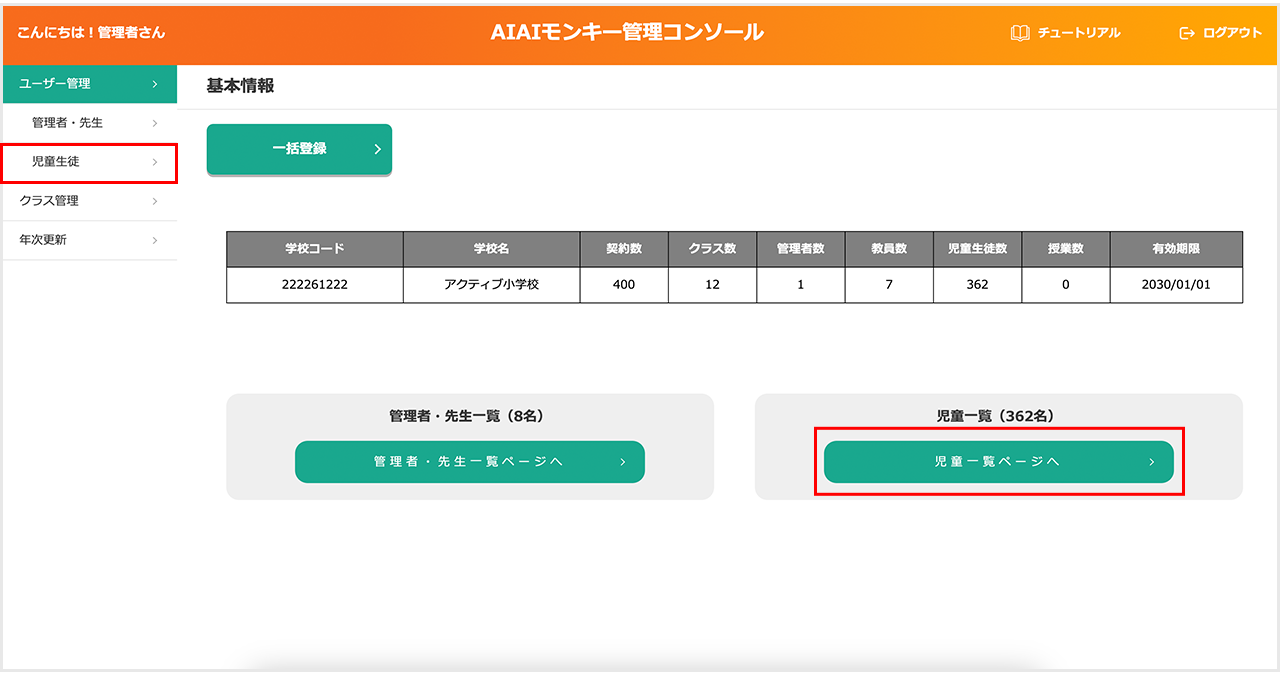Click the ログアウト link text
Screen dimensions: 1280x675
[1232, 33]
